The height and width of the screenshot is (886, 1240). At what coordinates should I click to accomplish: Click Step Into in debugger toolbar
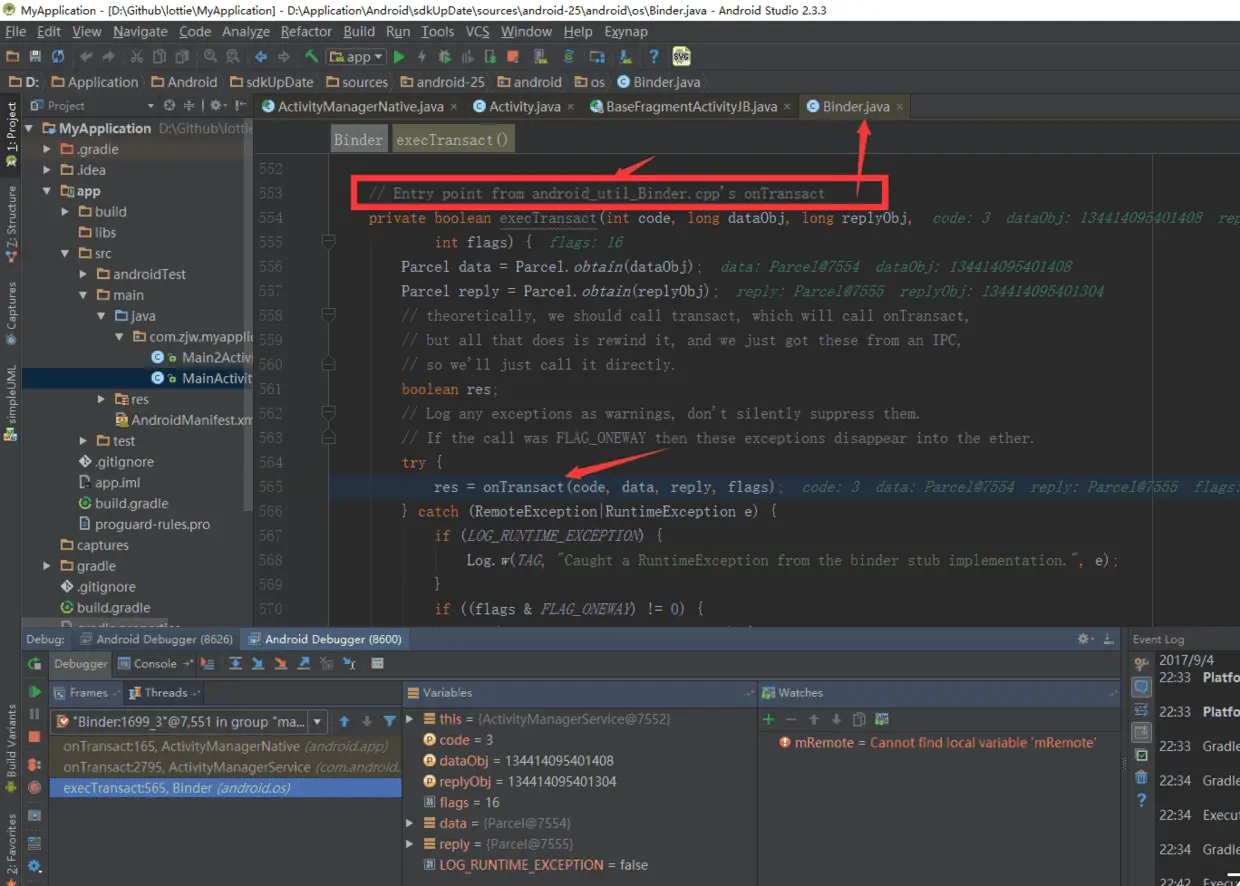(258, 663)
